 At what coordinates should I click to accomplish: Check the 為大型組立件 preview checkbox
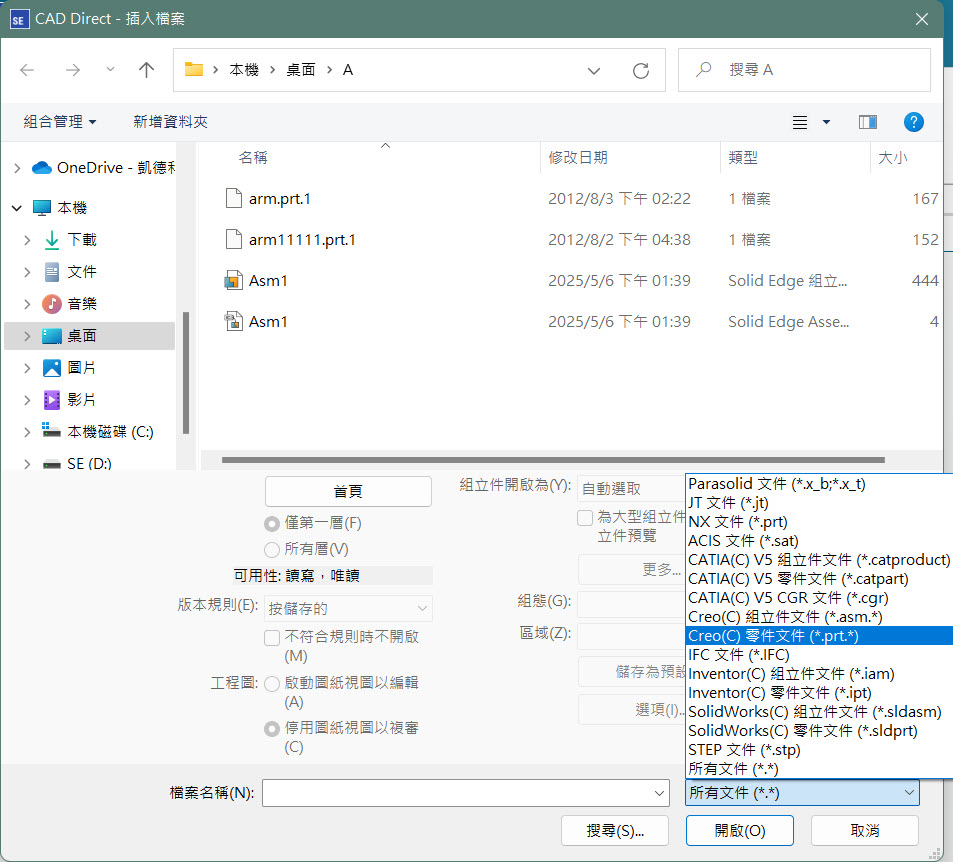click(x=585, y=518)
